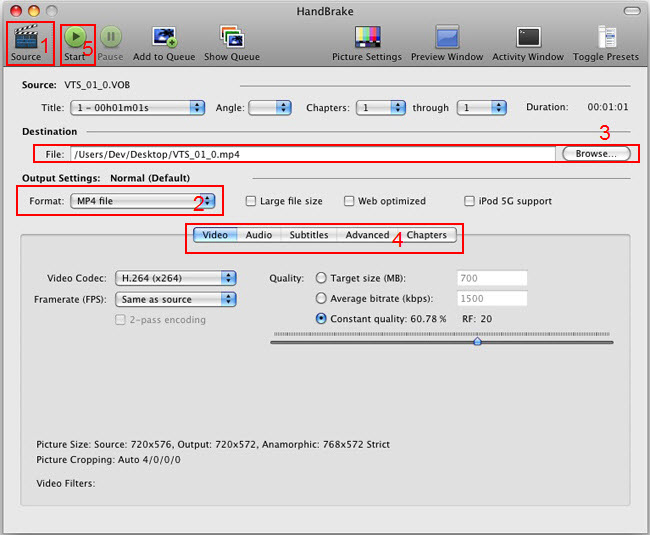Open the Show Queue icon
Viewport: 650px width, 535px height.
(x=231, y=38)
